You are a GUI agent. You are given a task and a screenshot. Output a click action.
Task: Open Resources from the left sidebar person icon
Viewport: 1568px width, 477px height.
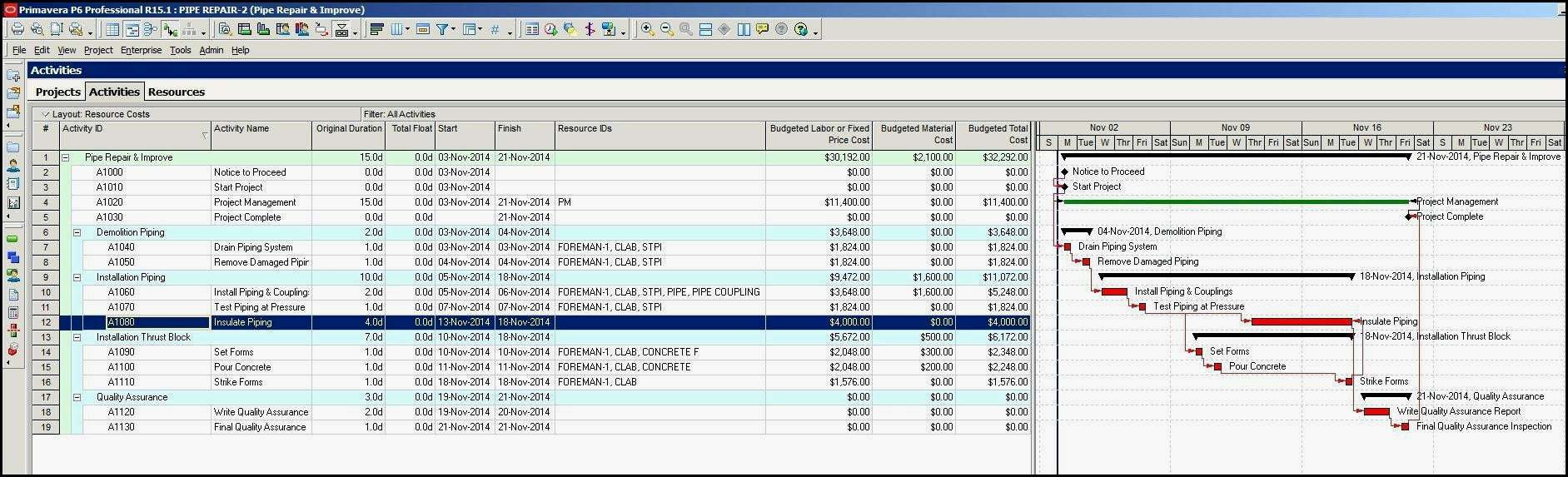[x=13, y=166]
